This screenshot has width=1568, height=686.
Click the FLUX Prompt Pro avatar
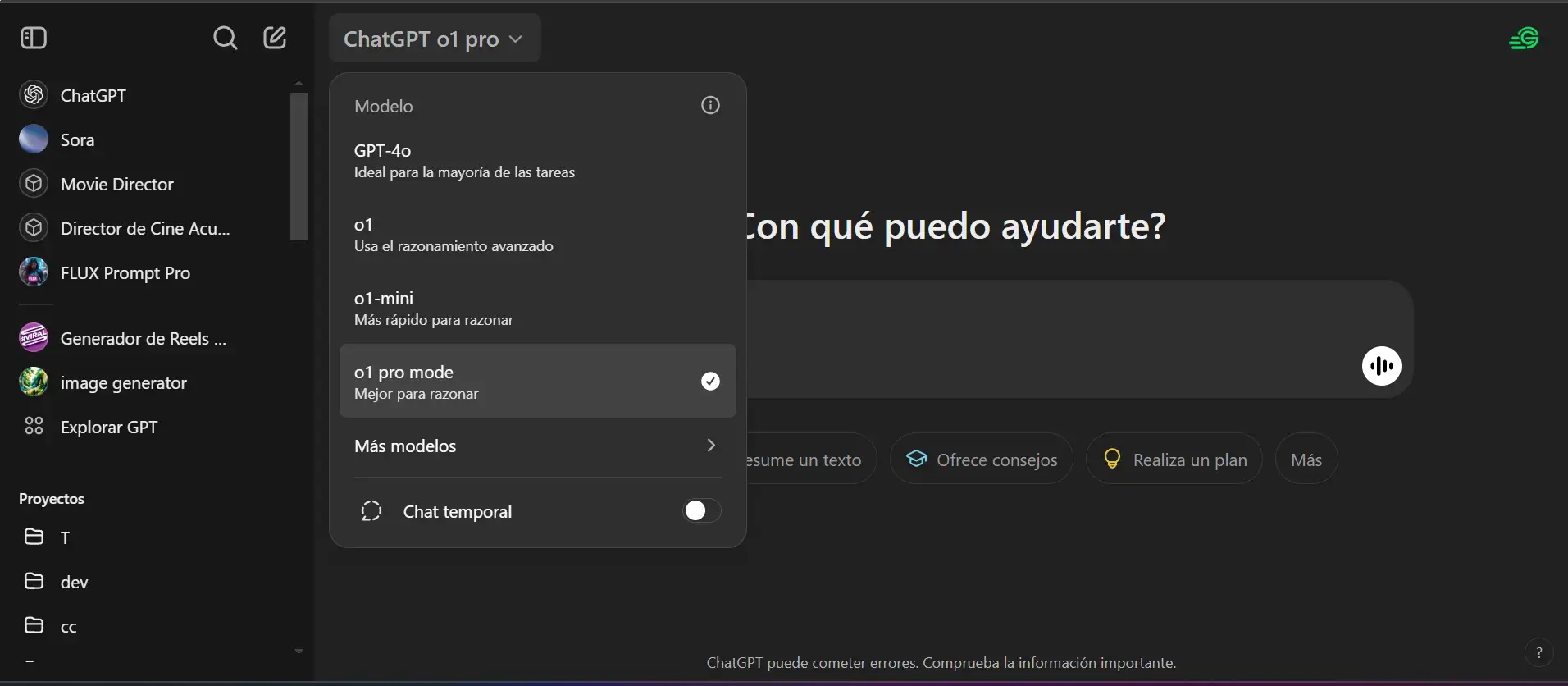(34, 272)
